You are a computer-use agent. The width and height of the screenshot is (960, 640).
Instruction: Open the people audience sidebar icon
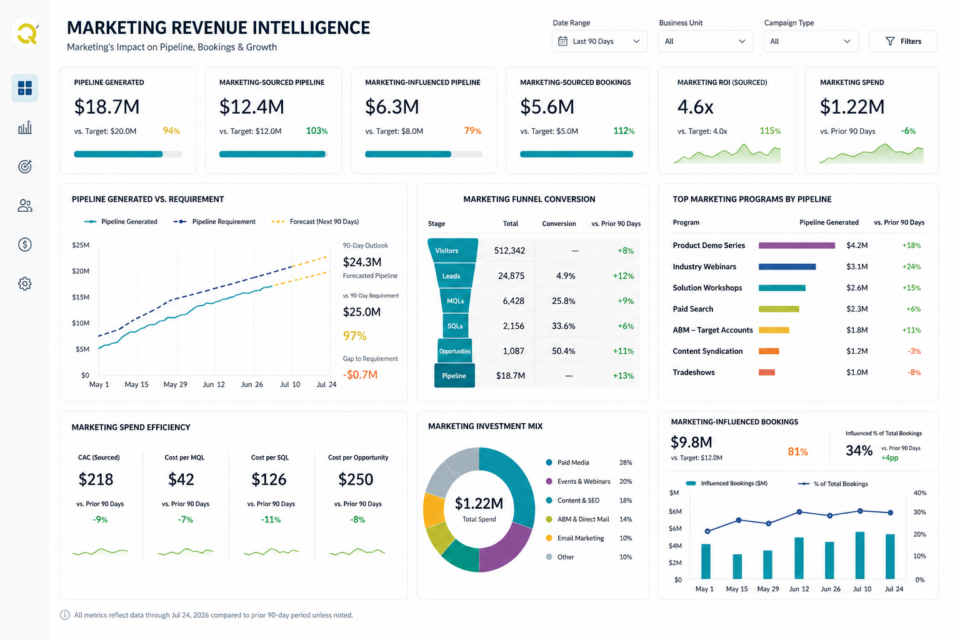pos(24,206)
